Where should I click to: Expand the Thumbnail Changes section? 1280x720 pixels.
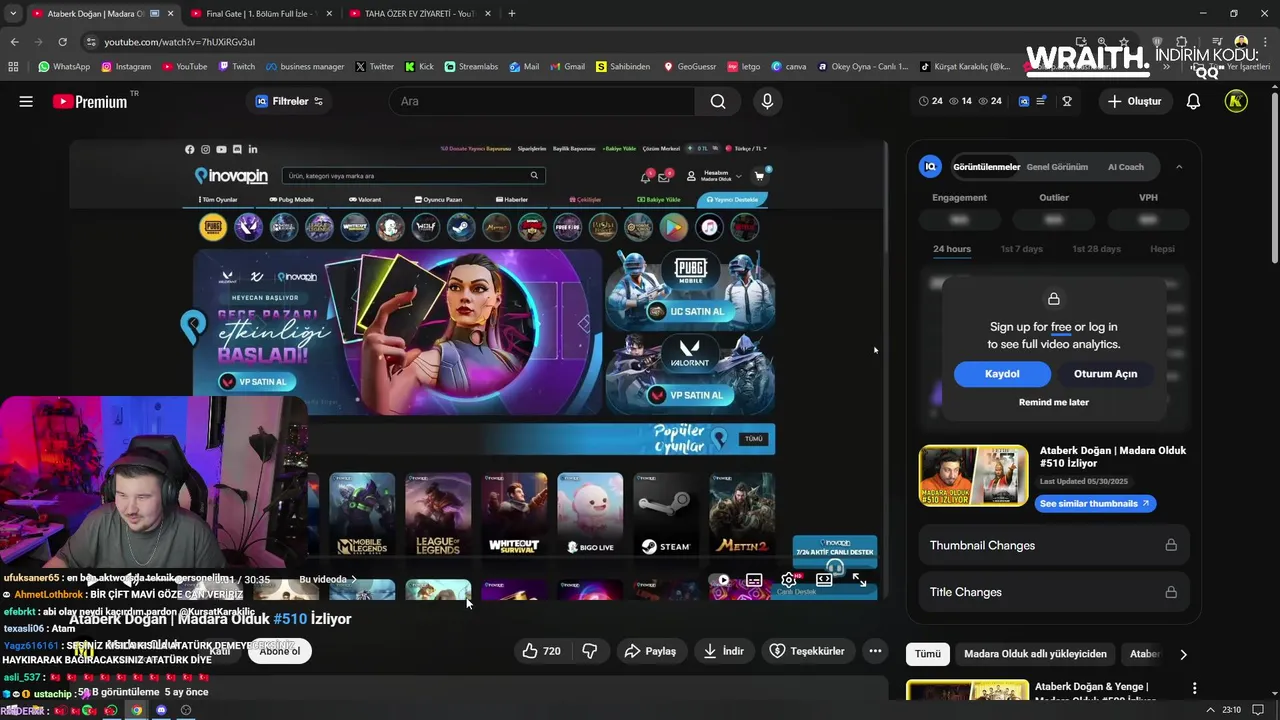click(x=1053, y=545)
